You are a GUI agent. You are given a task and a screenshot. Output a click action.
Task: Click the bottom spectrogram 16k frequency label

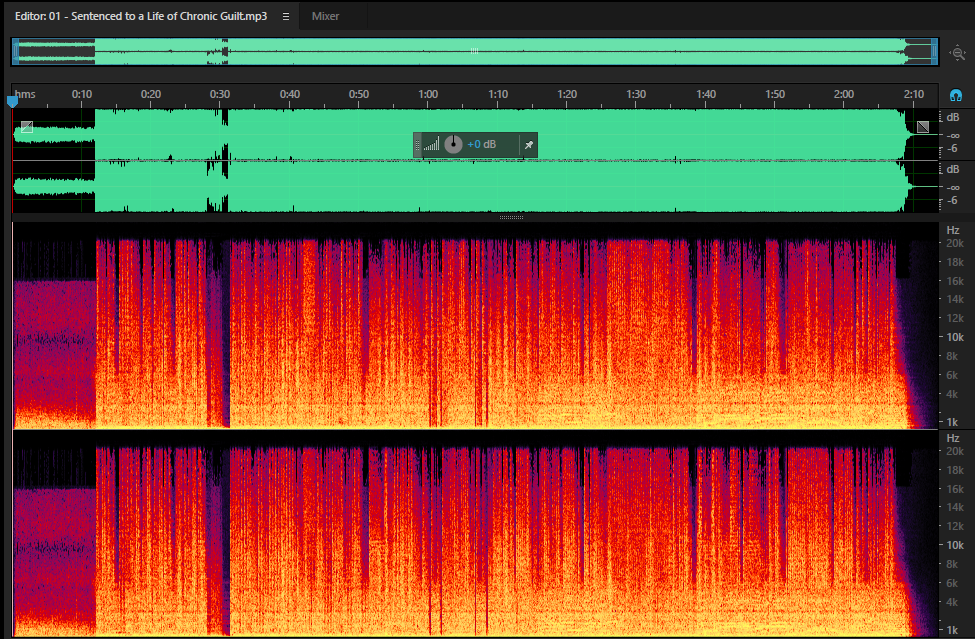click(954, 489)
